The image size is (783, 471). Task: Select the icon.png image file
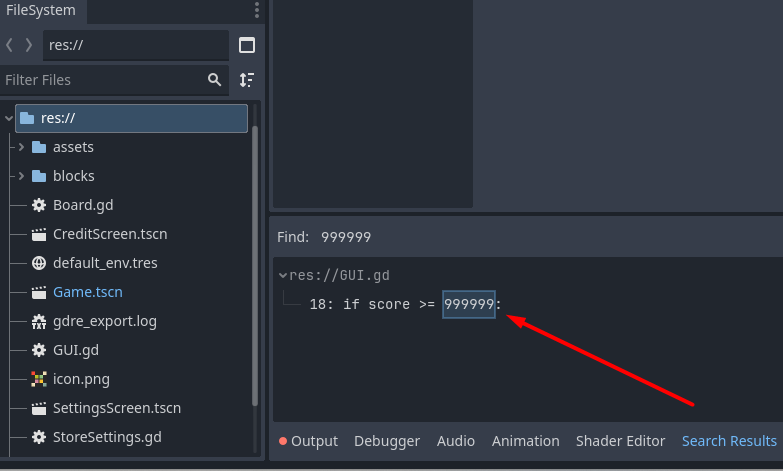[81, 379]
